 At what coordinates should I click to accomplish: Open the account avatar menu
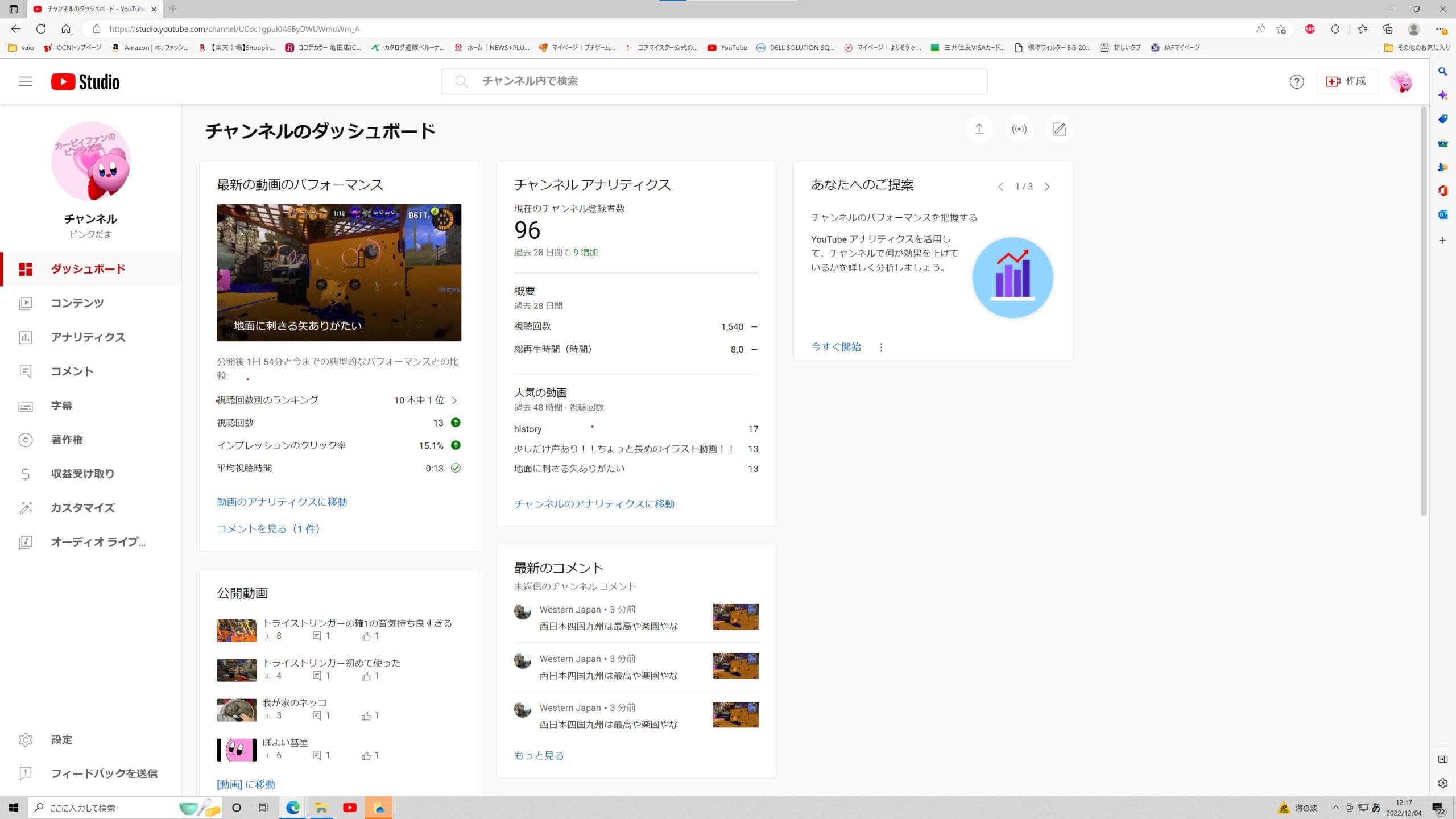[1401, 82]
